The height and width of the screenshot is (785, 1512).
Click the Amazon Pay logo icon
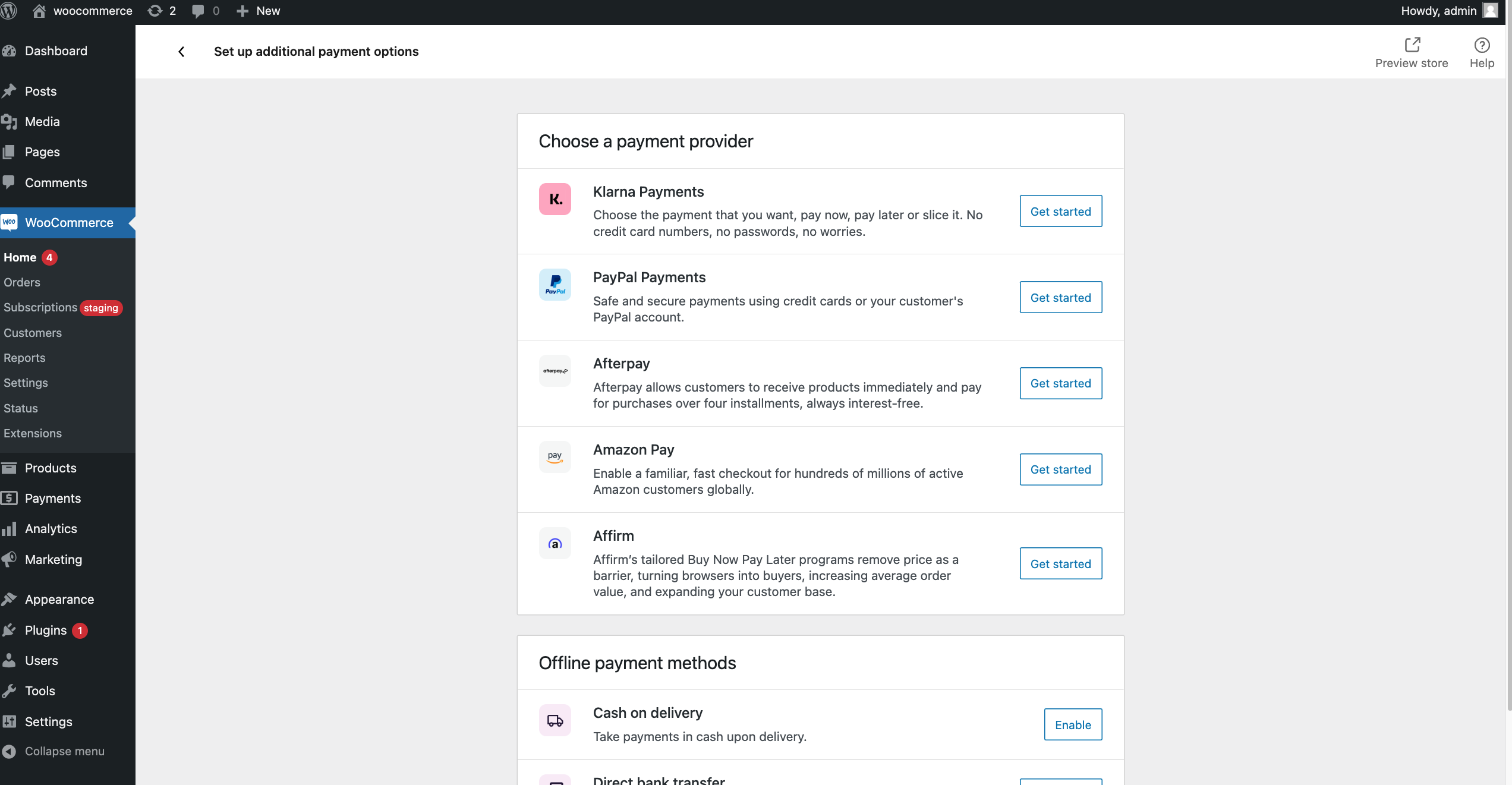coord(555,456)
